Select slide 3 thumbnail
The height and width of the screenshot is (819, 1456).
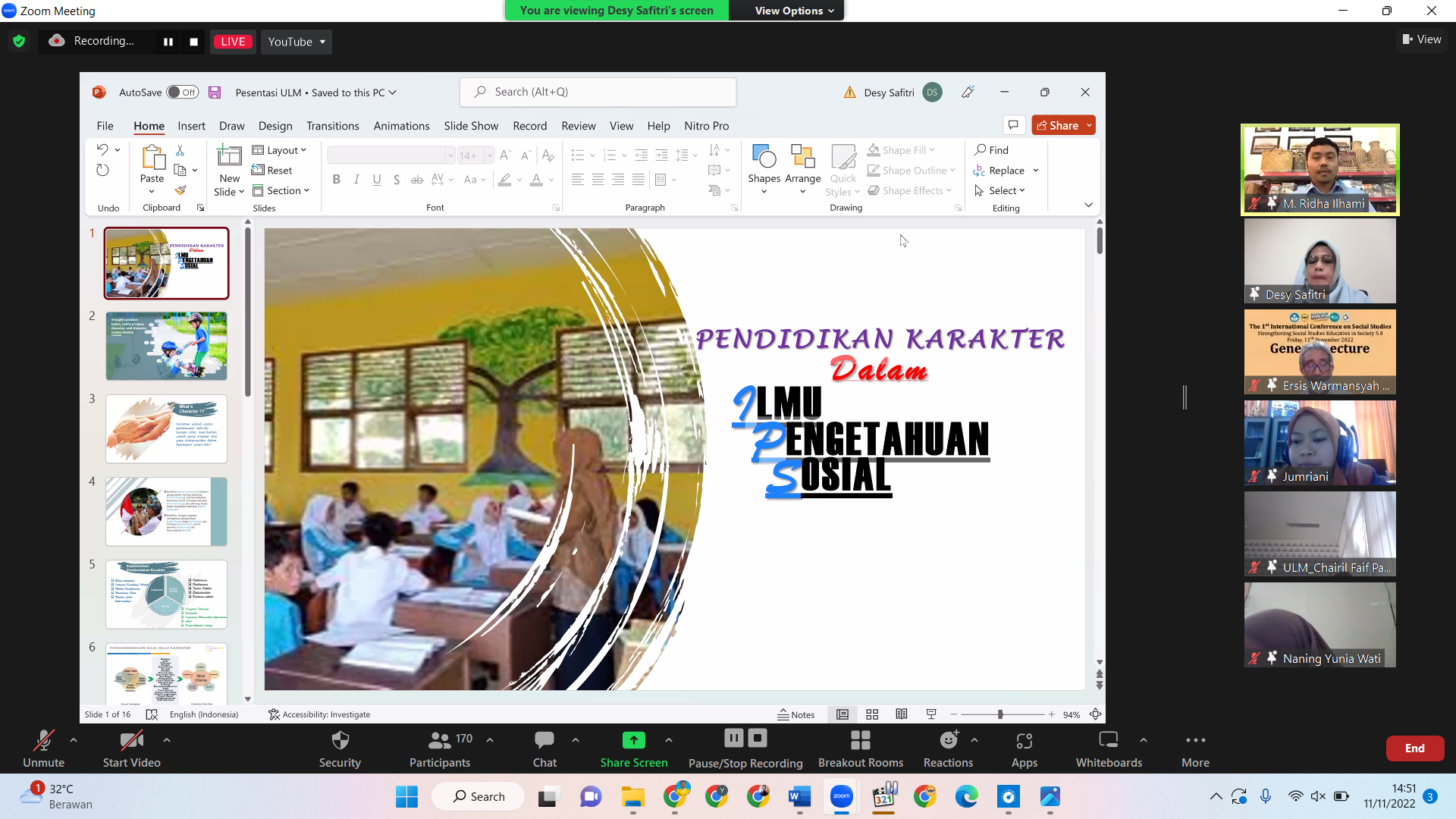click(166, 428)
